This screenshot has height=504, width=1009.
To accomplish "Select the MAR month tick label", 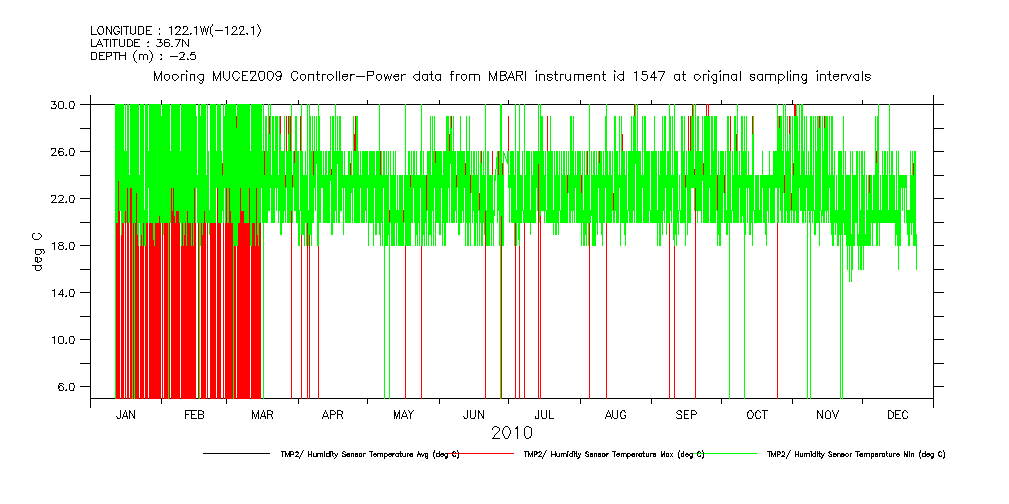I will [262, 414].
